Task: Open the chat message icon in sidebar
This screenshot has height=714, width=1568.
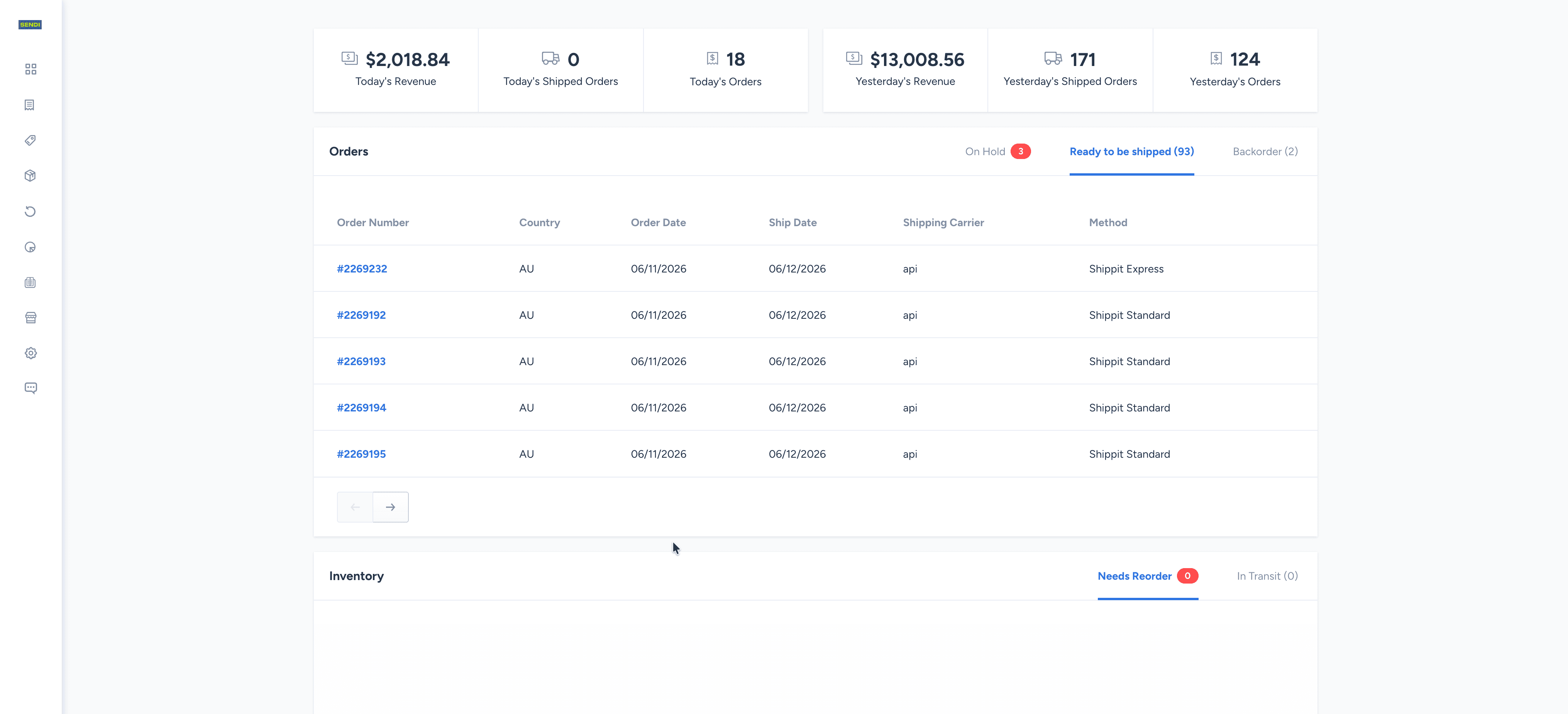Action: click(x=30, y=388)
